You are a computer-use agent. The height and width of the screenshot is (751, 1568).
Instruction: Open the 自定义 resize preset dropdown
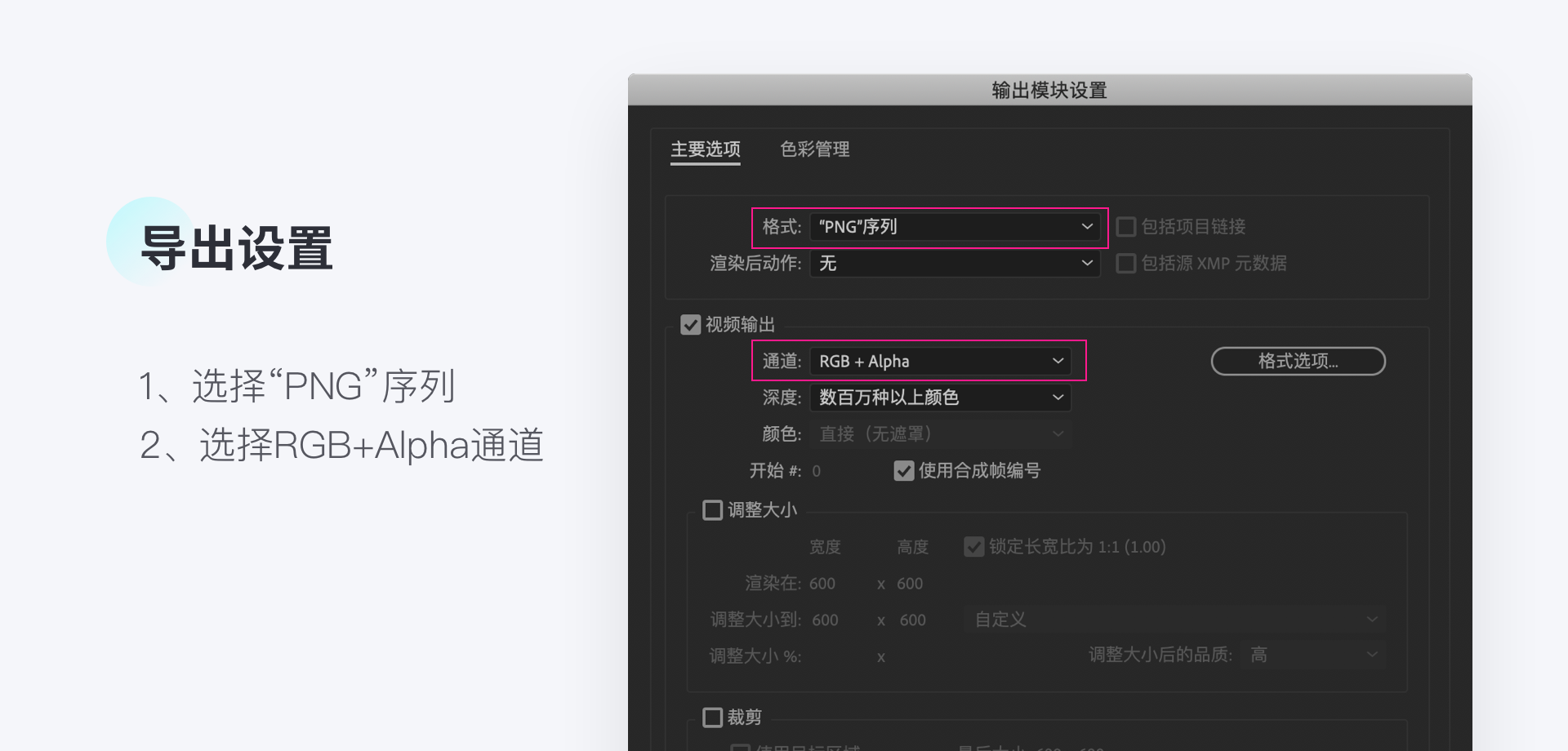tap(1174, 620)
